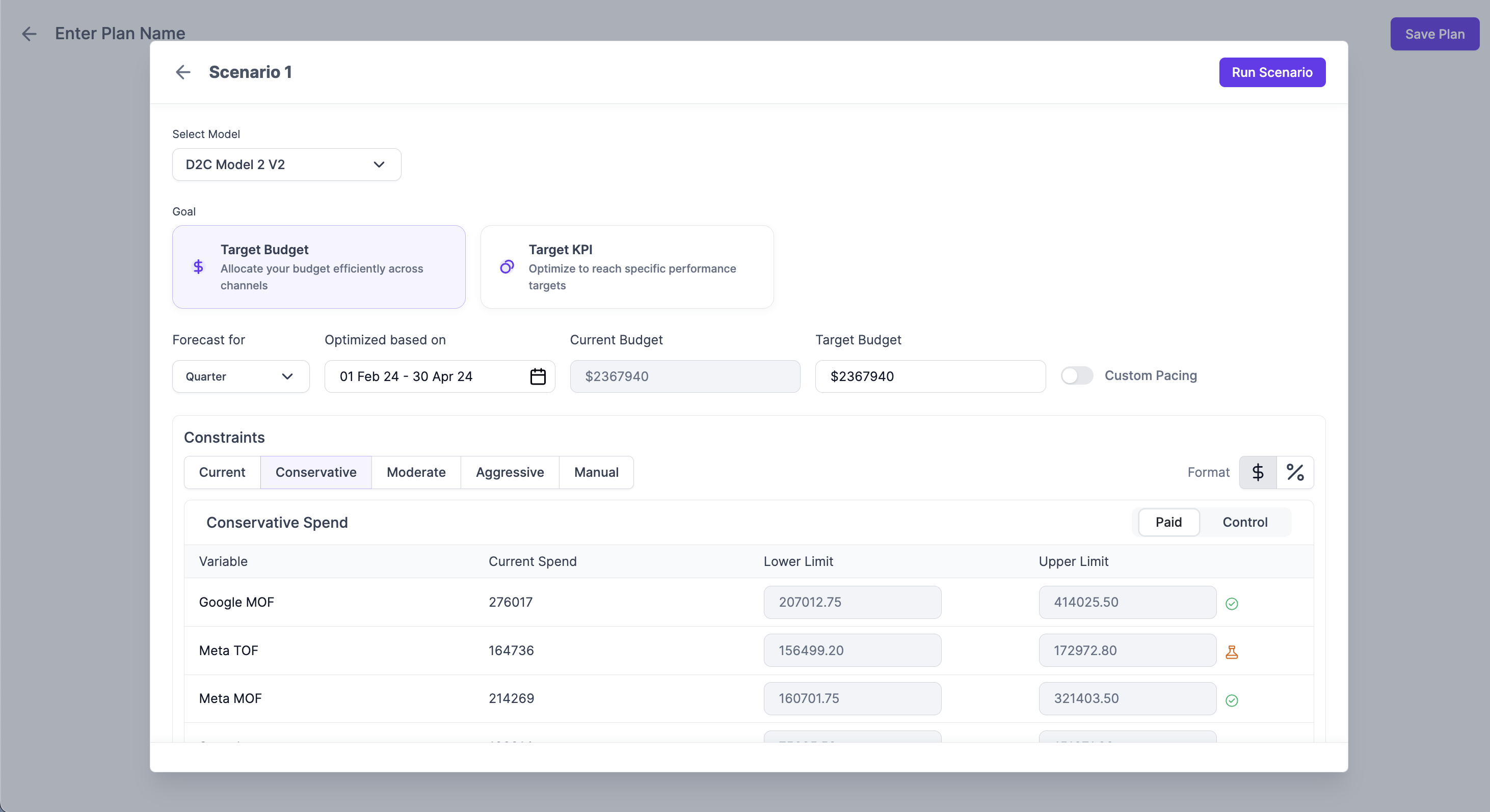This screenshot has height=812, width=1490.
Task: Switch to the percent format icon
Action: pos(1294,473)
